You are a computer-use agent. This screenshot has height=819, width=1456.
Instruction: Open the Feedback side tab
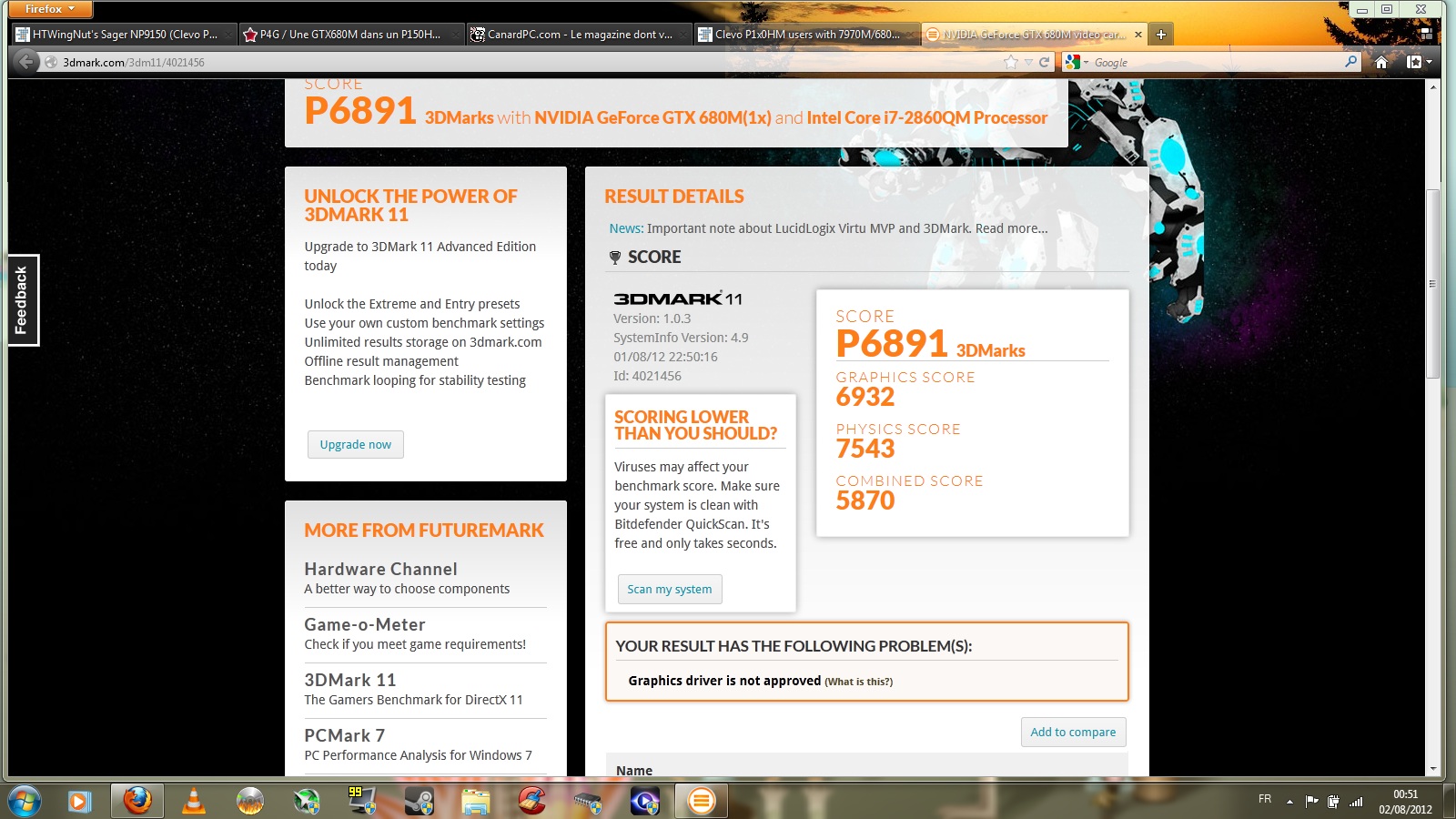(x=22, y=300)
